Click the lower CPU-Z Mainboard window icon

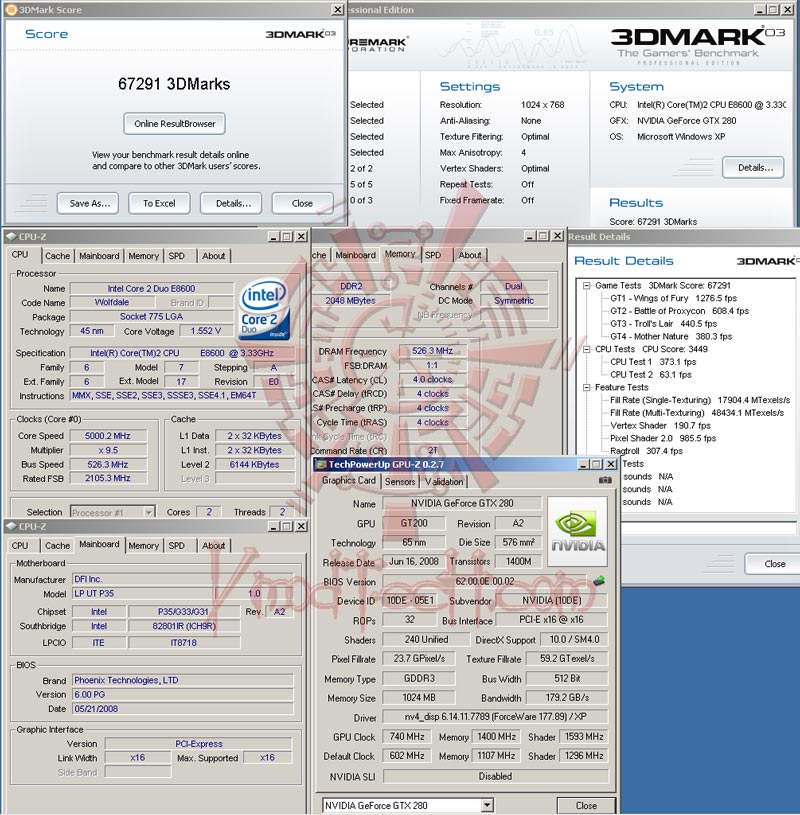click(x=10, y=527)
